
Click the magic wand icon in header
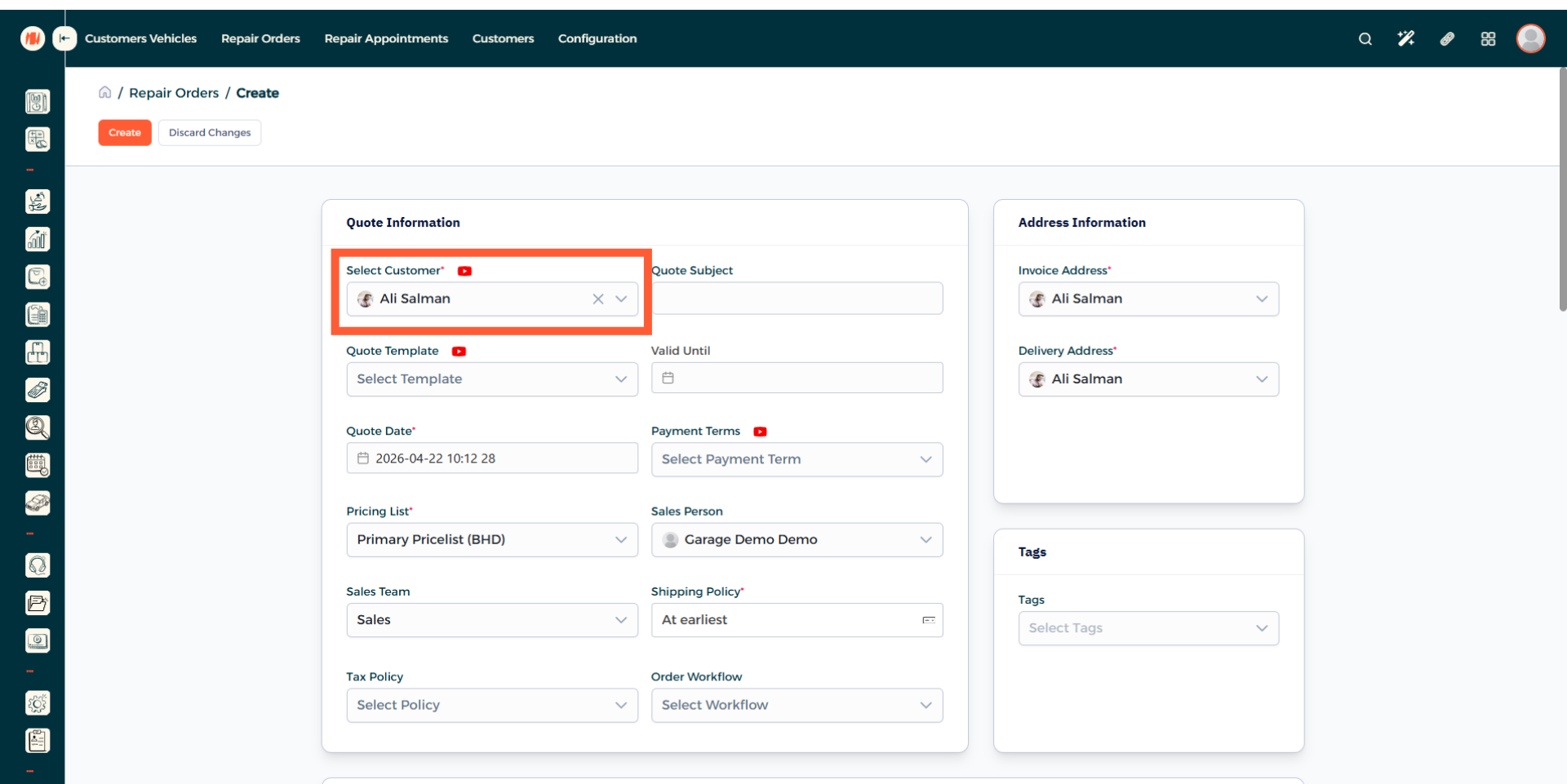(1405, 38)
